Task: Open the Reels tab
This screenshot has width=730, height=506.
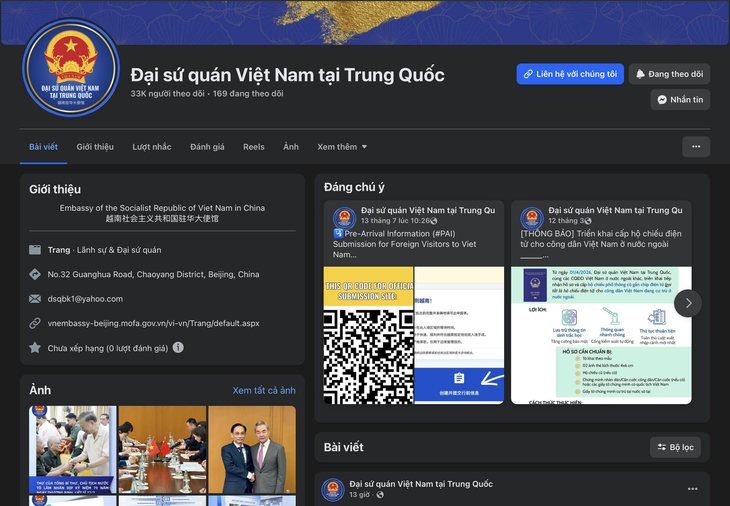Action: pyautogui.click(x=254, y=147)
